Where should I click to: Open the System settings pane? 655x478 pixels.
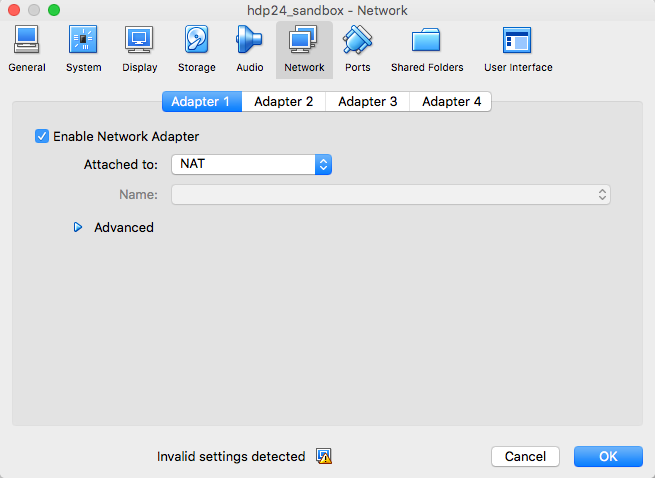click(84, 49)
